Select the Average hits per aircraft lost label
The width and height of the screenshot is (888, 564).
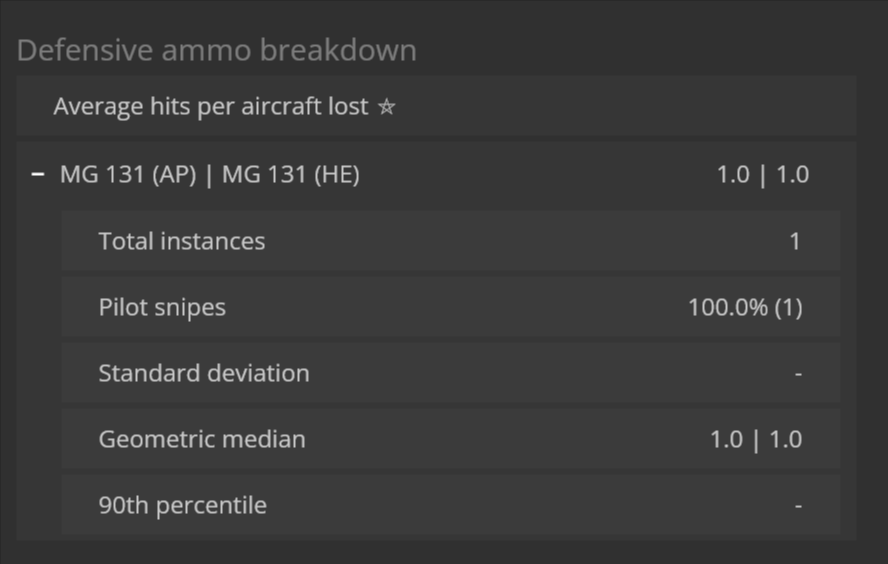(211, 106)
